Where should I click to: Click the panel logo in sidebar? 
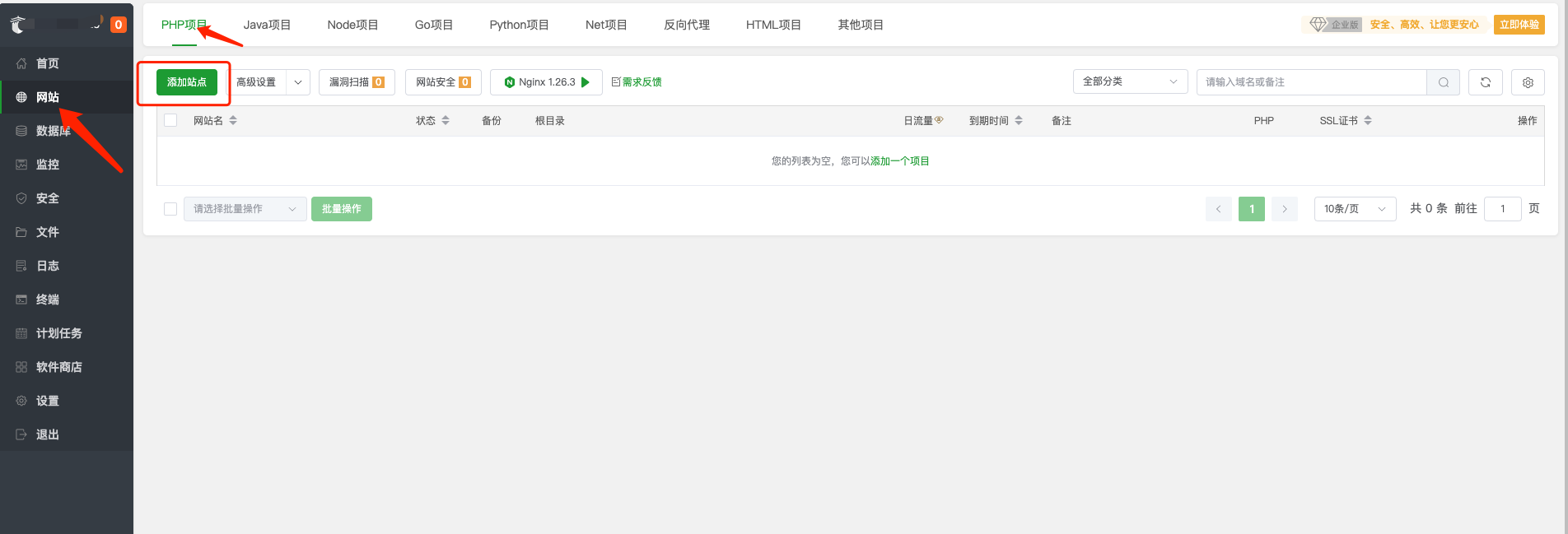[18, 25]
